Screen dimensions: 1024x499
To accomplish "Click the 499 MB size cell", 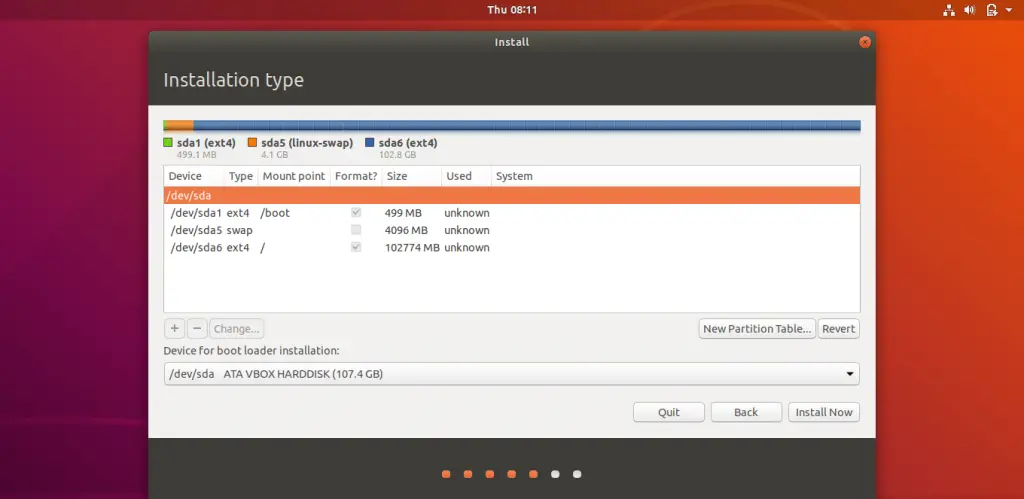I will tap(404, 213).
